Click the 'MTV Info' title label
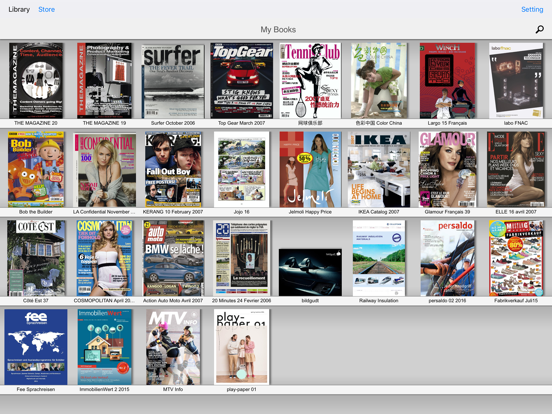This screenshot has width=552, height=414. (173, 389)
